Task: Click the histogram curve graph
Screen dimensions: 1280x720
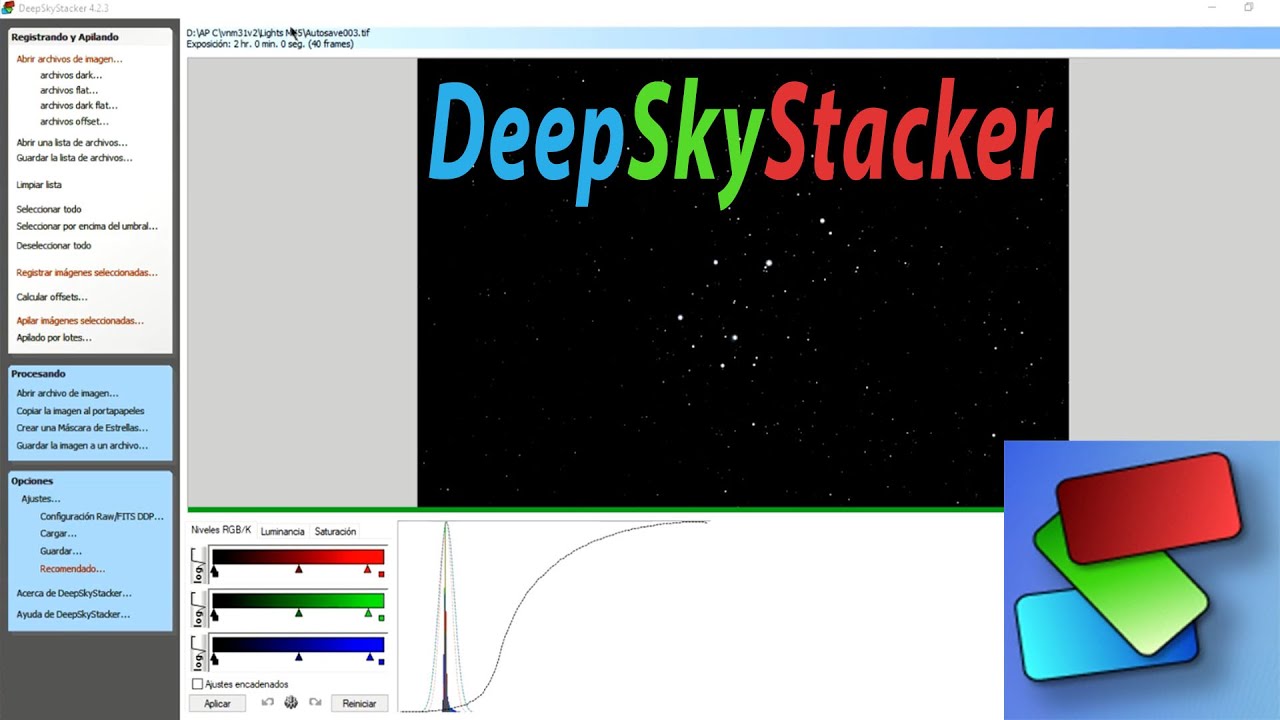Action: (x=555, y=616)
